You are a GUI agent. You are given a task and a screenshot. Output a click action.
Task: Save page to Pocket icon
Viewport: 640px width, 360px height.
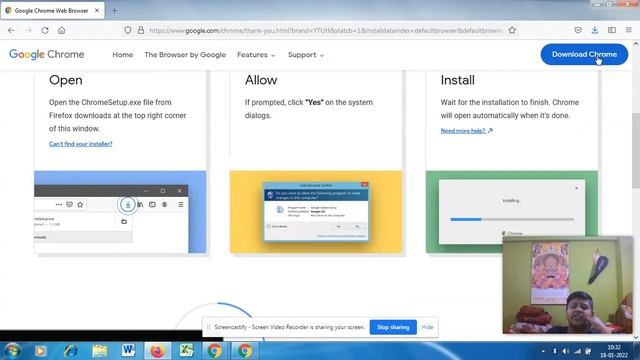(578, 30)
